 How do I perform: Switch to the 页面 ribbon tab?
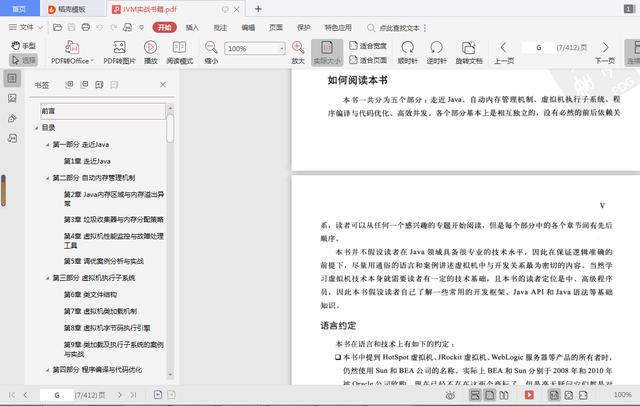(x=276, y=27)
